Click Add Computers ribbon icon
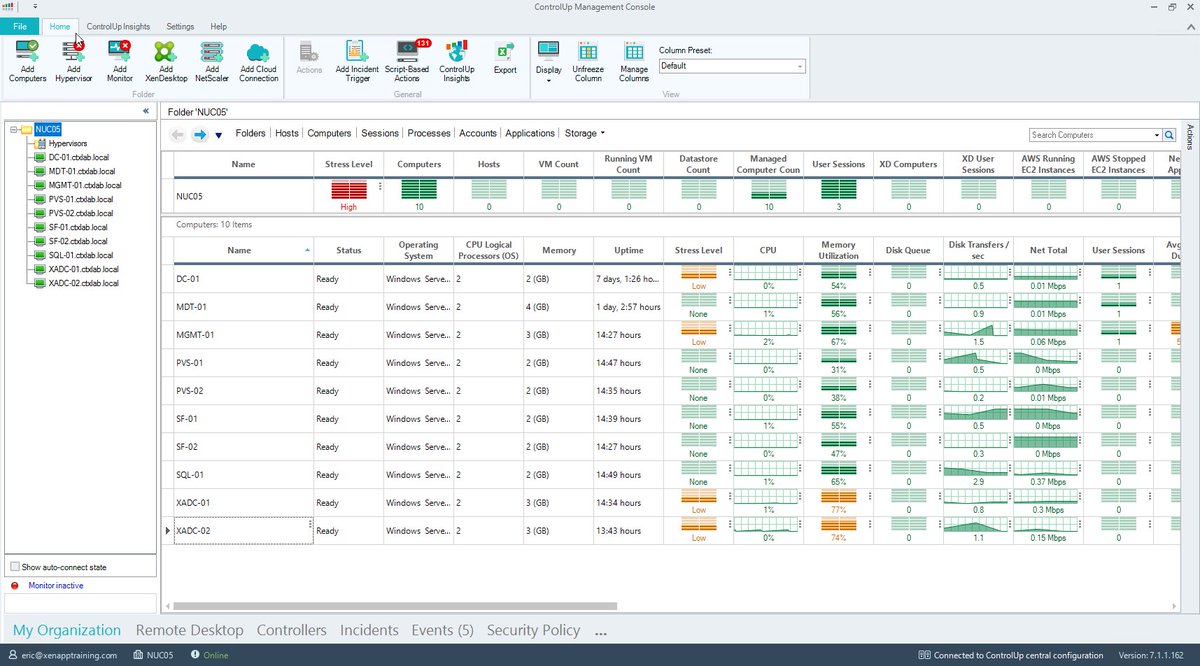 [27, 51]
